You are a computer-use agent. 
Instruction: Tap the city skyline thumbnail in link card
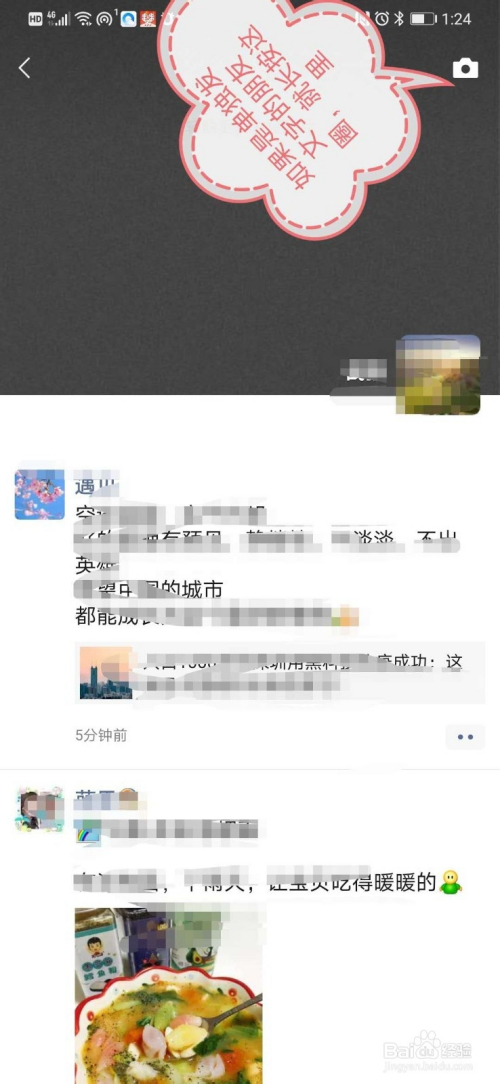[x=106, y=673]
